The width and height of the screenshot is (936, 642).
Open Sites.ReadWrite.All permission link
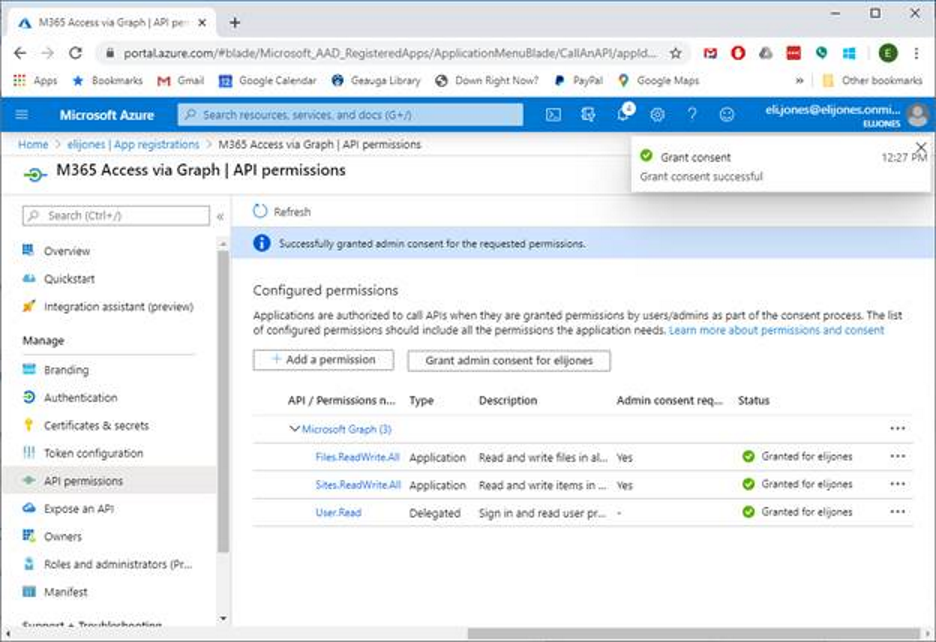pyautogui.click(x=357, y=485)
